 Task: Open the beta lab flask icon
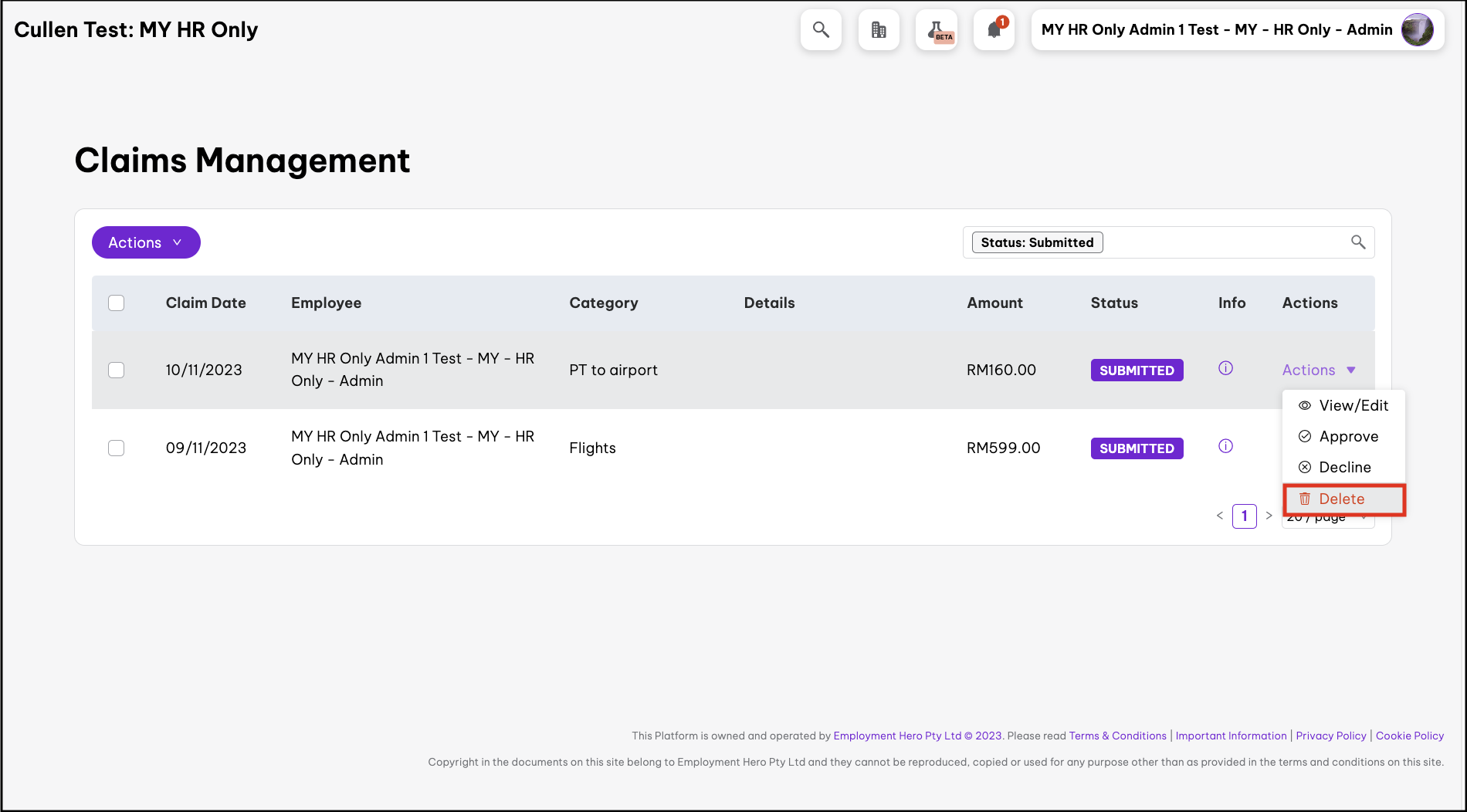pyautogui.click(x=937, y=30)
